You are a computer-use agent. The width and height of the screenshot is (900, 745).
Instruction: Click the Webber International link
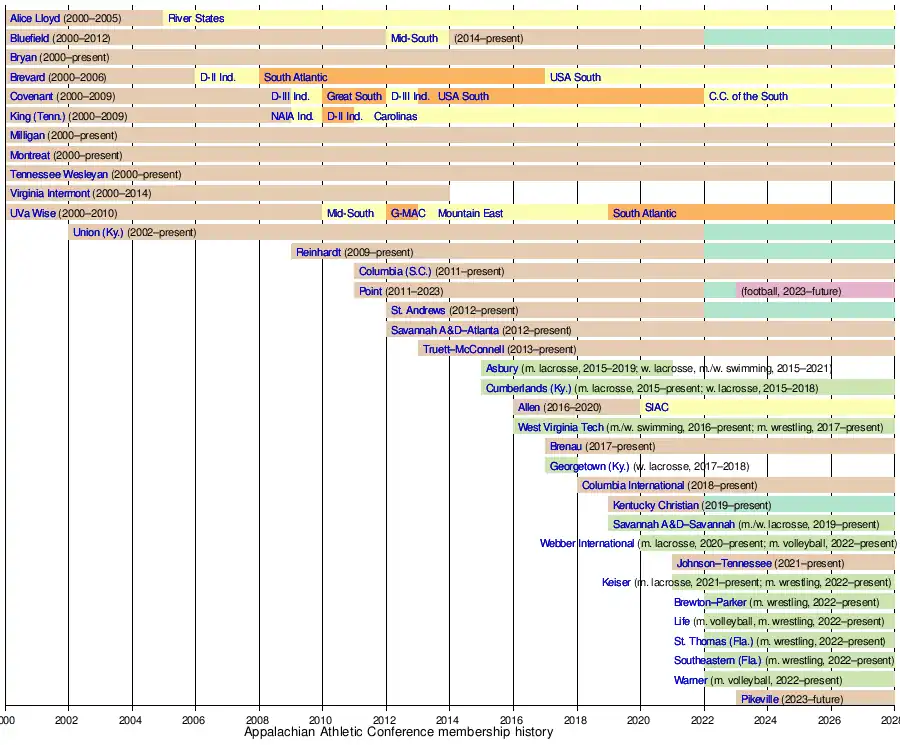586,543
